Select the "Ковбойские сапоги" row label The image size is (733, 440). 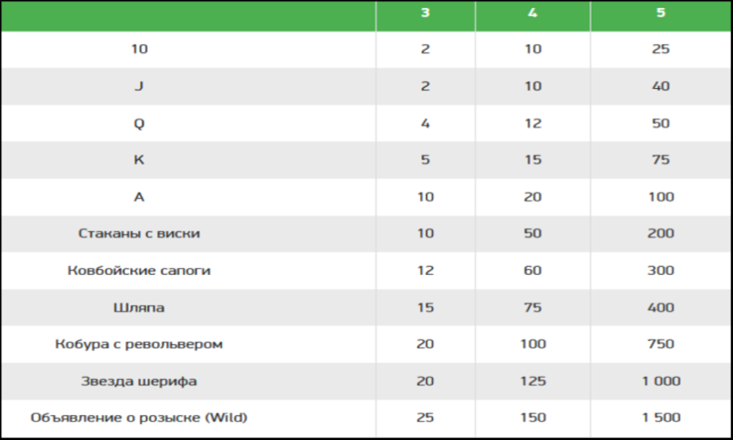[x=139, y=270]
